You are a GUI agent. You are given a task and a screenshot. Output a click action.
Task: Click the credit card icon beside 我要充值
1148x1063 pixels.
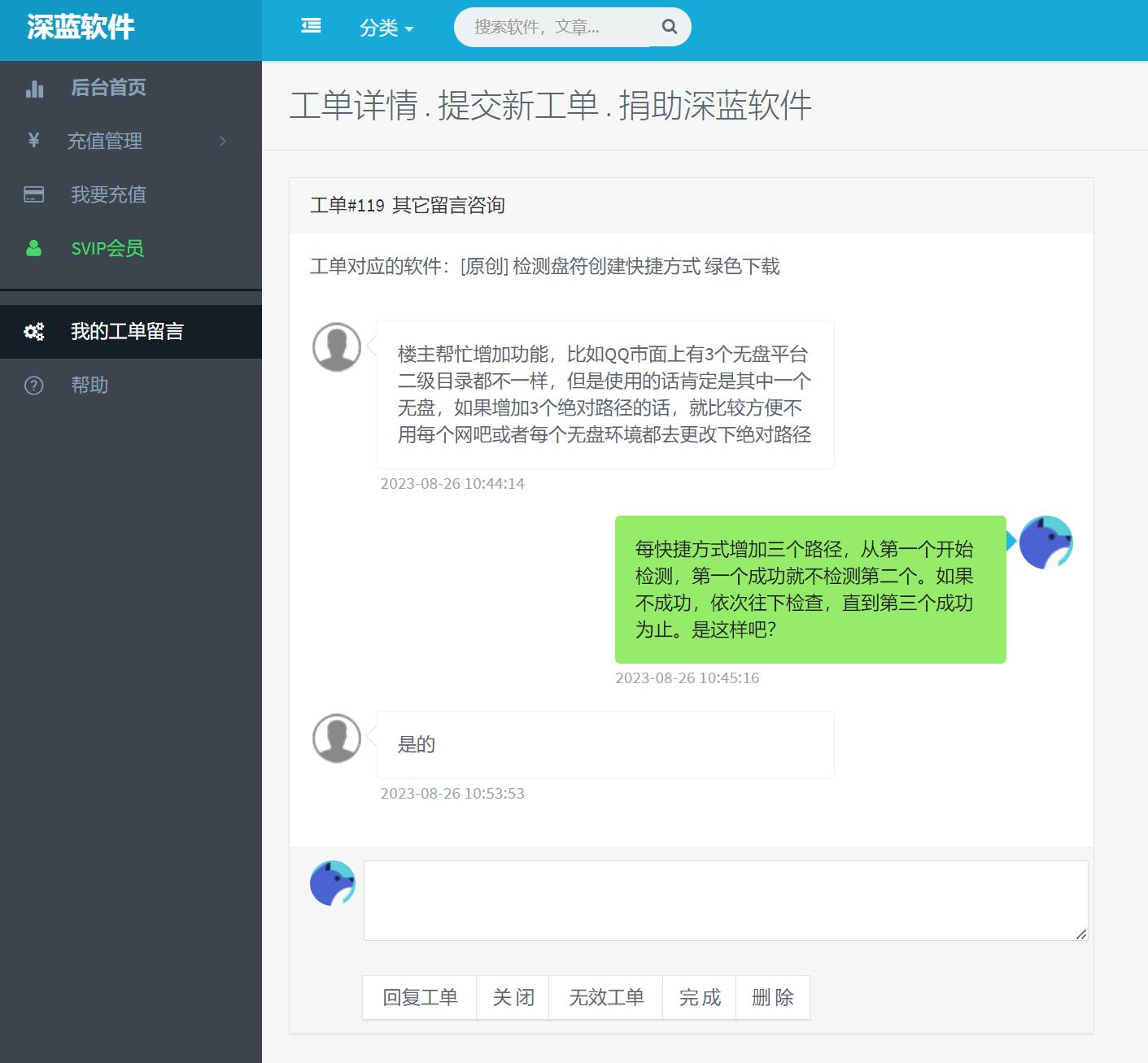(x=34, y=195)
